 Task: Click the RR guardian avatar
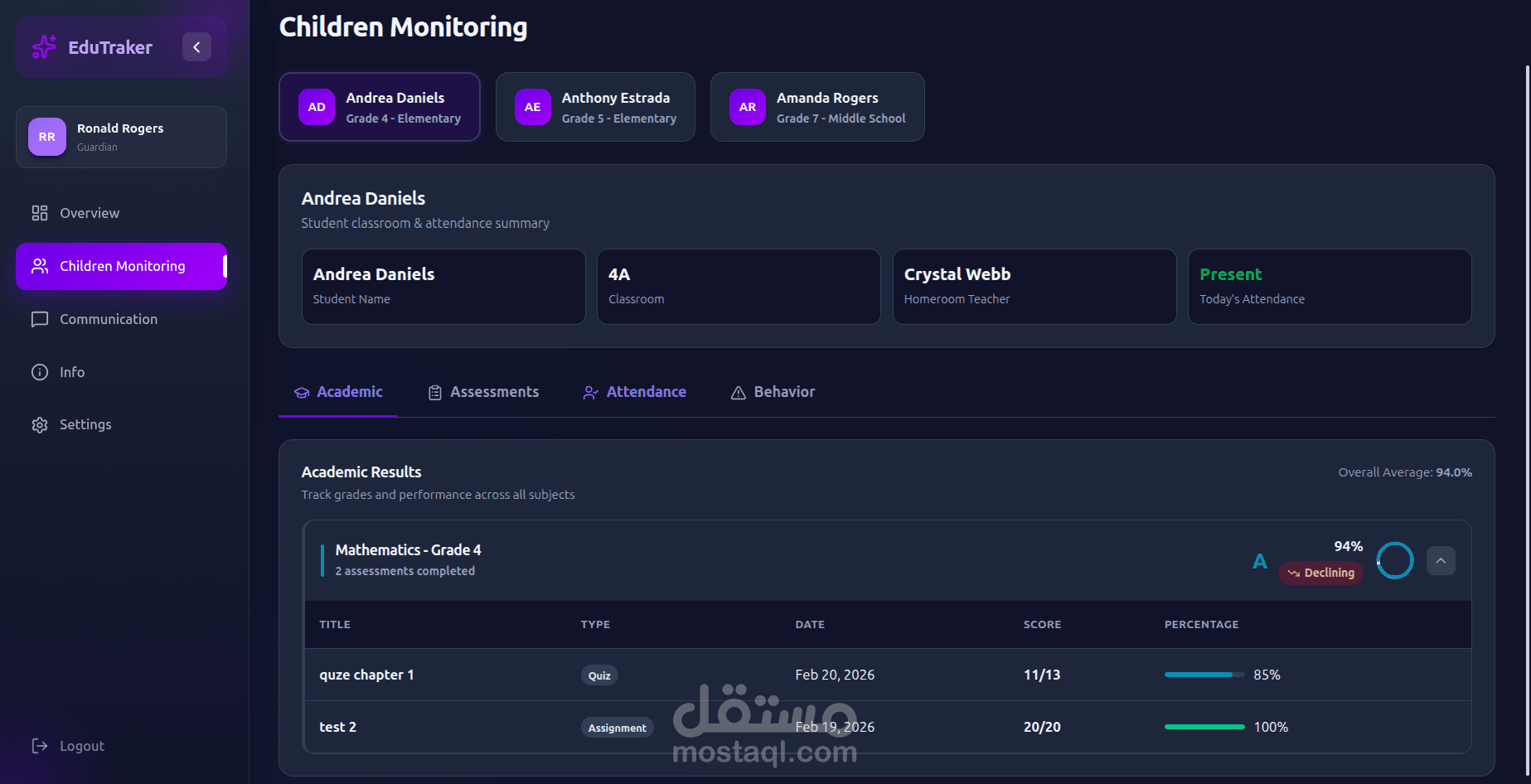pyautogui.click(x=47, y=137)
